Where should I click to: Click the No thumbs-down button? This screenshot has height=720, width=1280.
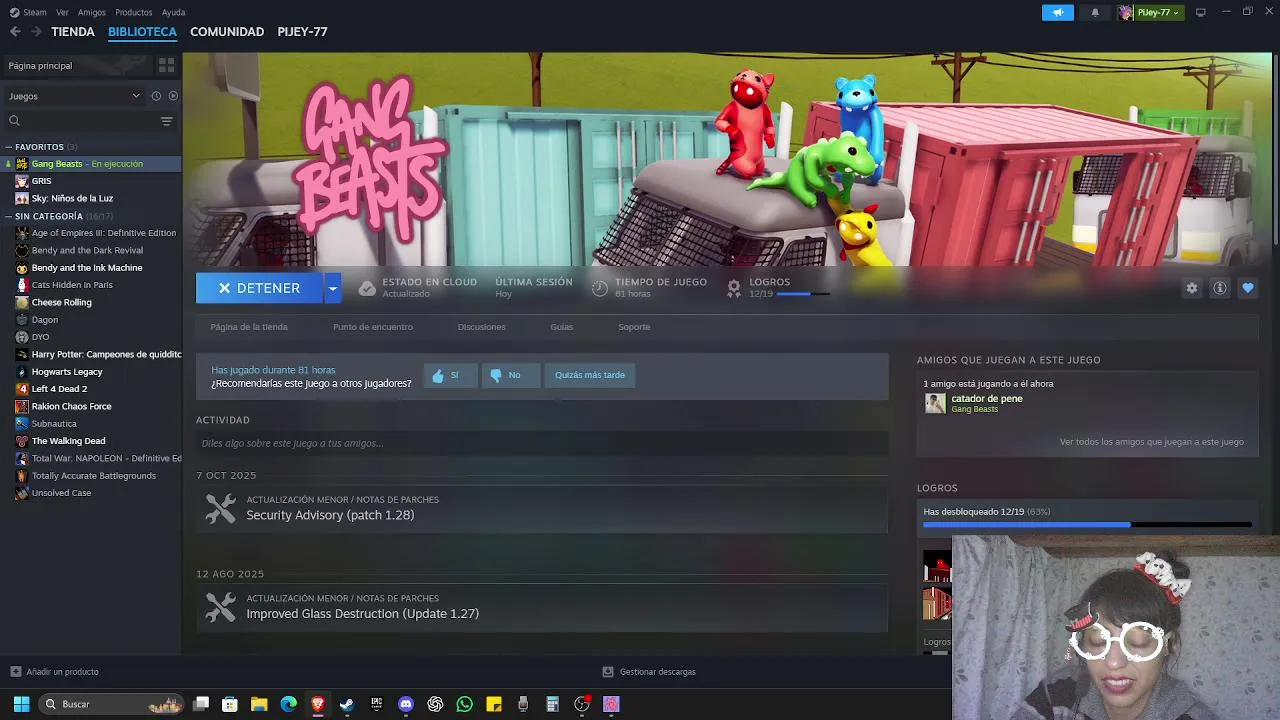(x=510, y=375)
